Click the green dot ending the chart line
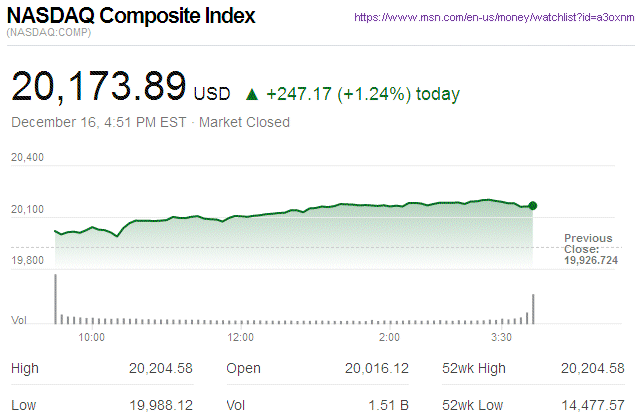The height and width of the screenshot is (420, 640). 532,206
